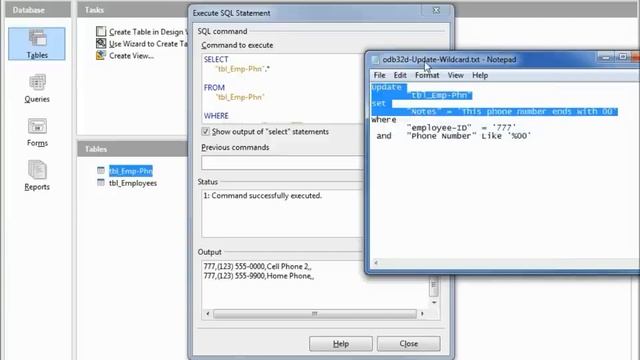Click Create Table in Design View icon

click(x=101, y=31)
